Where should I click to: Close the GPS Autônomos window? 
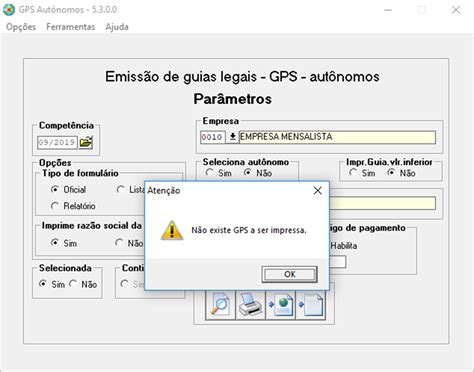click(456, 10)
